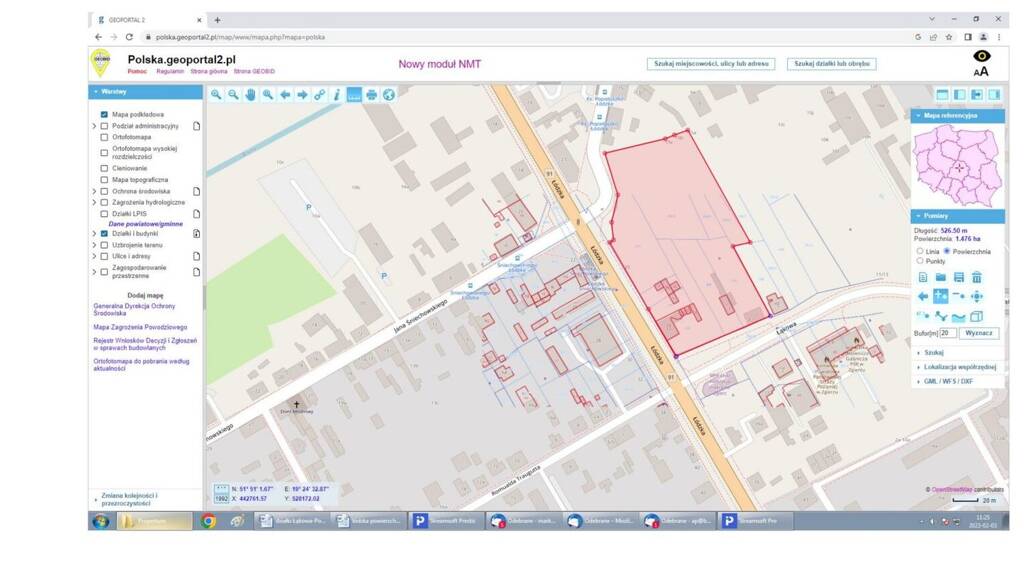Image resolution: width=1024 pixels, height=576 pixels.
Task: Enable the Ortofotomapa layer checkbox
Action: coord(104,137)
